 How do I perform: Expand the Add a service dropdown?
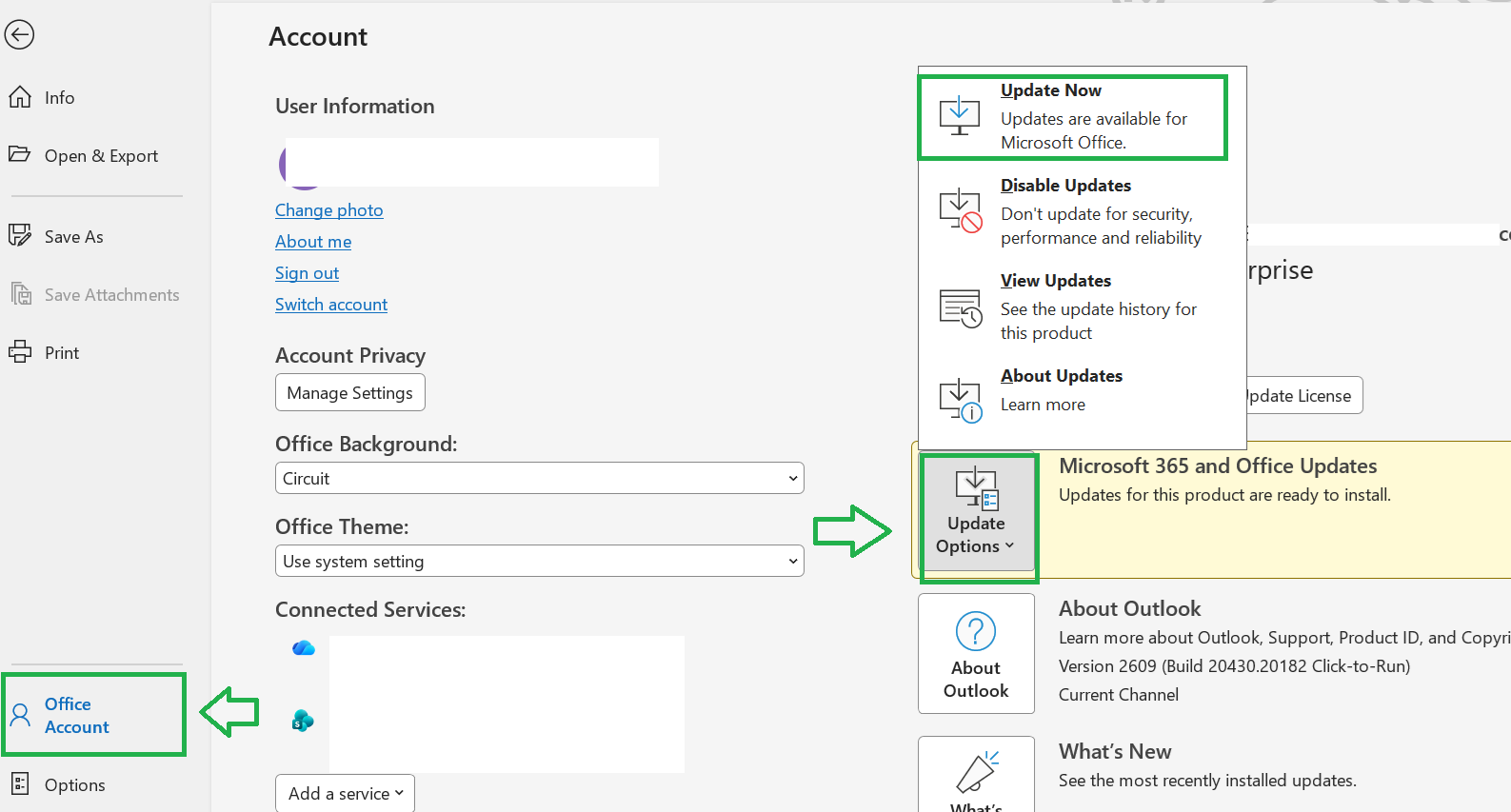coord(346,793)
